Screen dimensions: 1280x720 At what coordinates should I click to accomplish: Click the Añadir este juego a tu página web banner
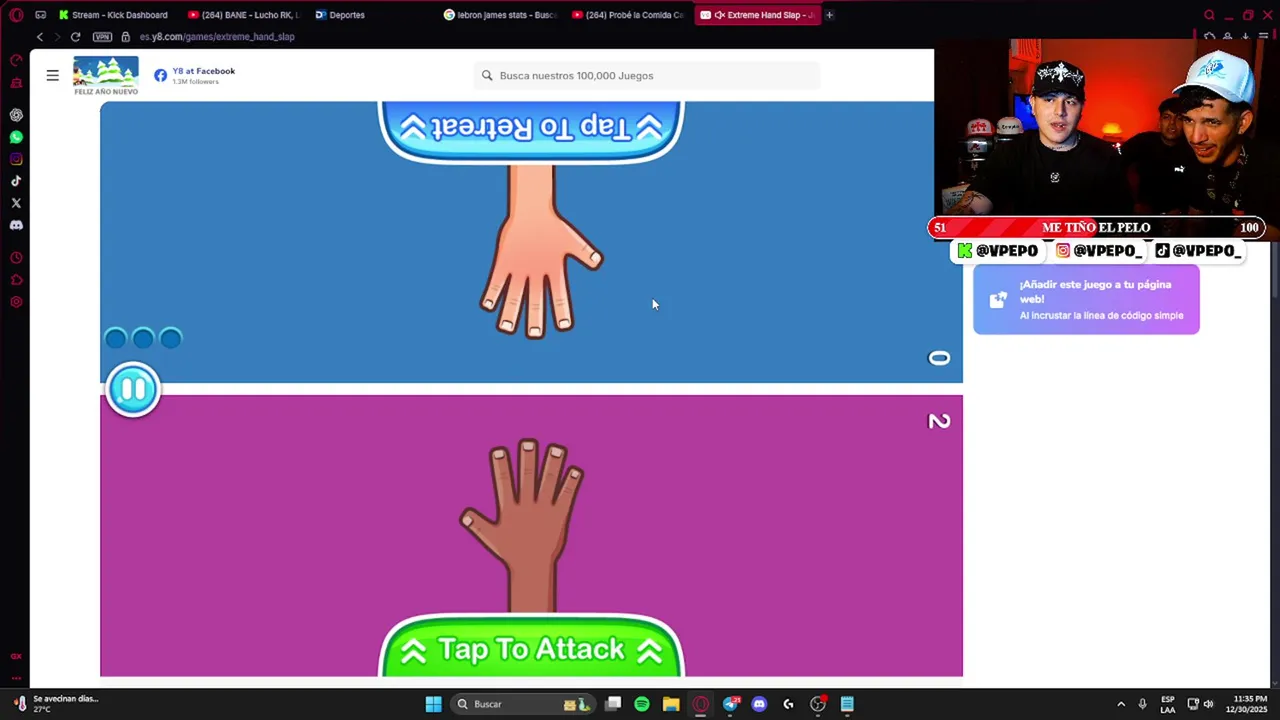click(1086, 299)
